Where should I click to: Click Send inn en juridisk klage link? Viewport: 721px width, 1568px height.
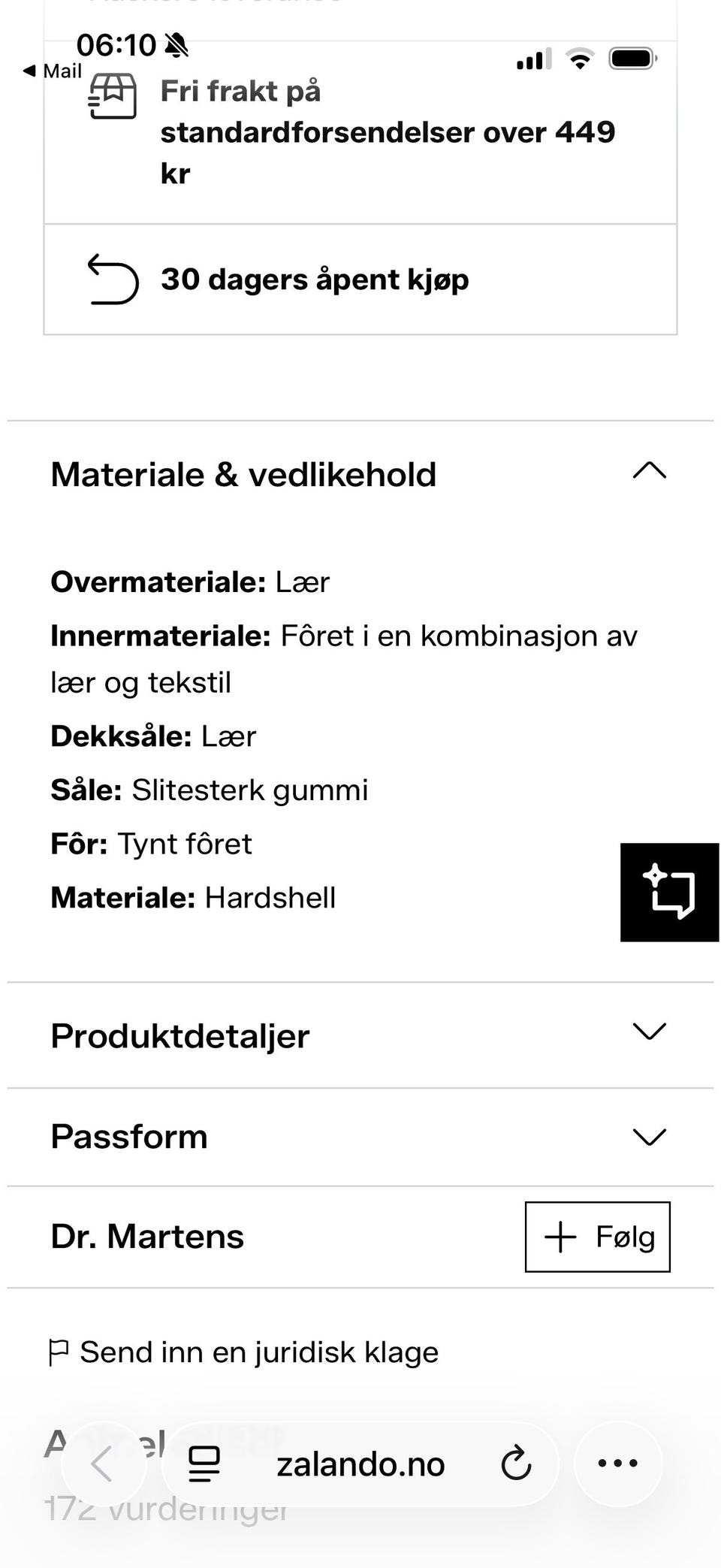coord(259,1352)
